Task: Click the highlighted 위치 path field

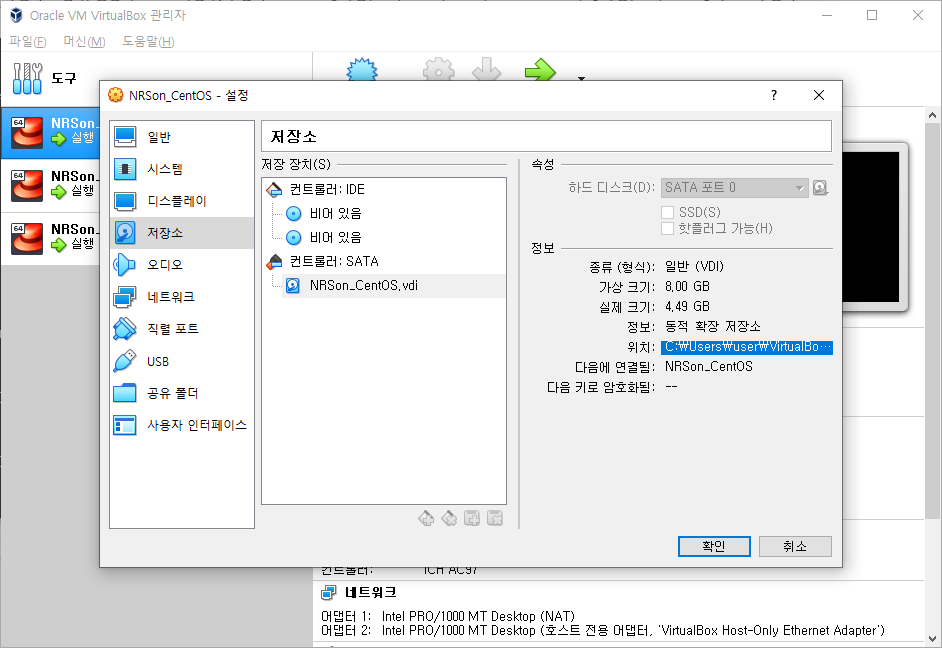Action: [x=747, y=347]
